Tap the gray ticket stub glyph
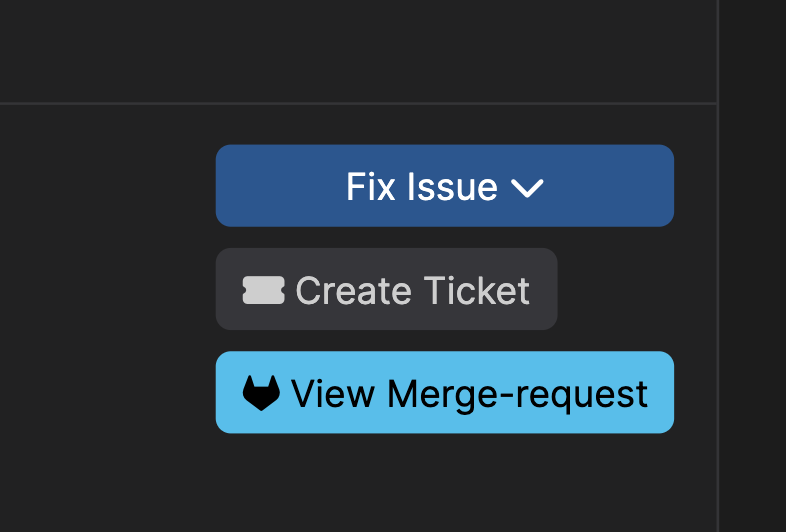The width and height of the screenshot is (786, 532). (264, 290)
